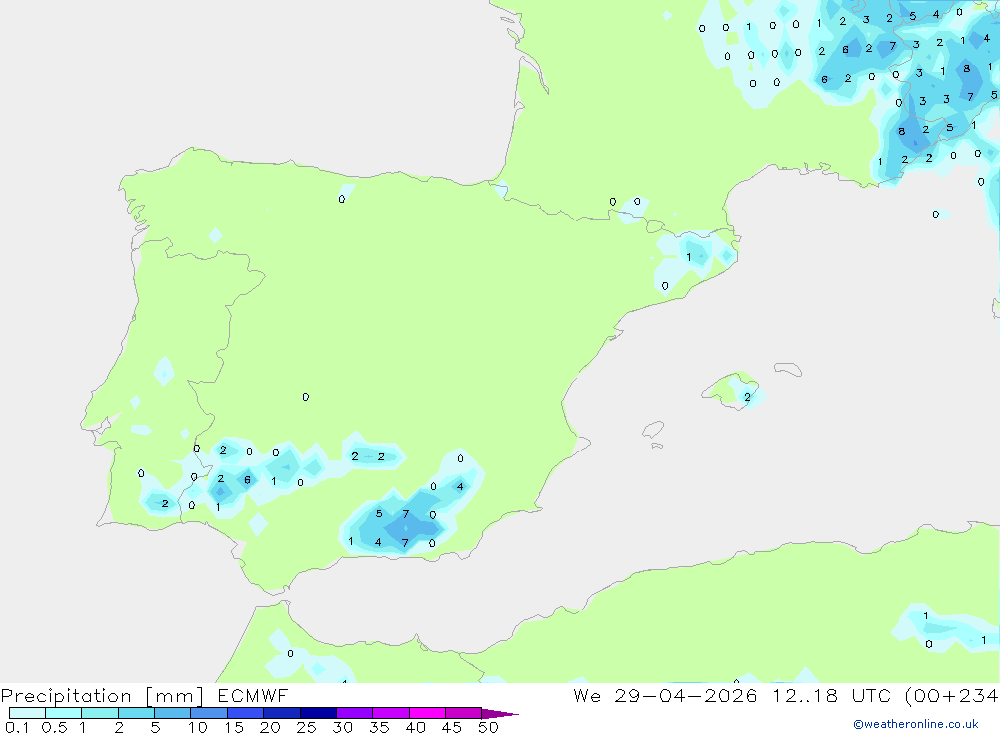Click the 40–45 mm legend color swatch

[x=427, y=713]
